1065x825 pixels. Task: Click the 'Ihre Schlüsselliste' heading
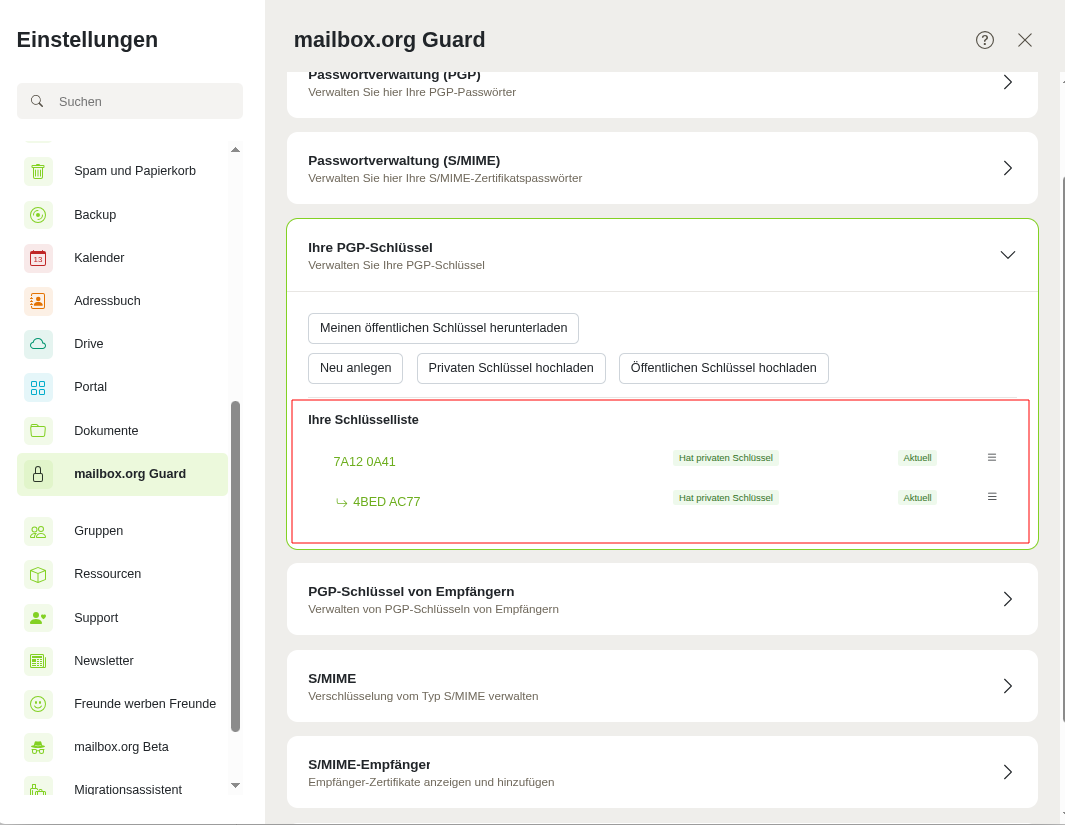pos(363,420)
